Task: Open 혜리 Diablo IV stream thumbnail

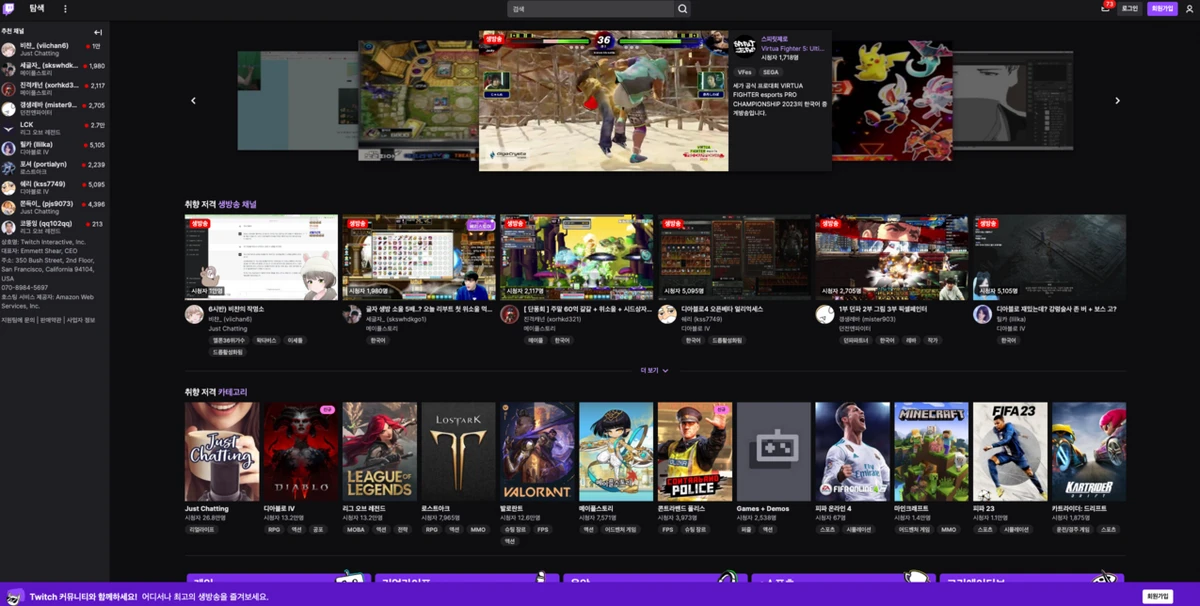Action: click(734, 257)
